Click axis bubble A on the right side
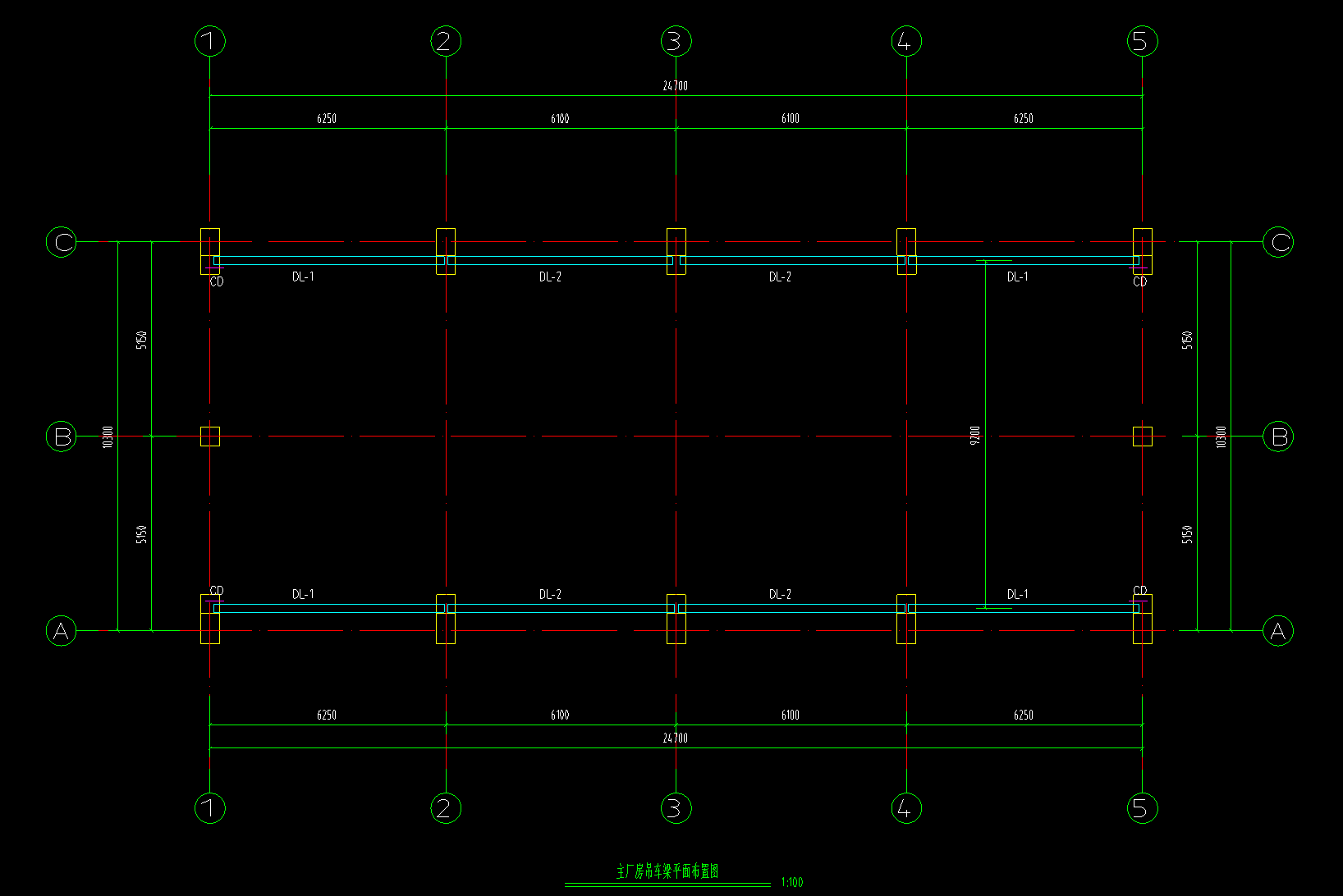Image resolution: width=1343 pixels, height=896 pixels. click(x=1278, y=631)
